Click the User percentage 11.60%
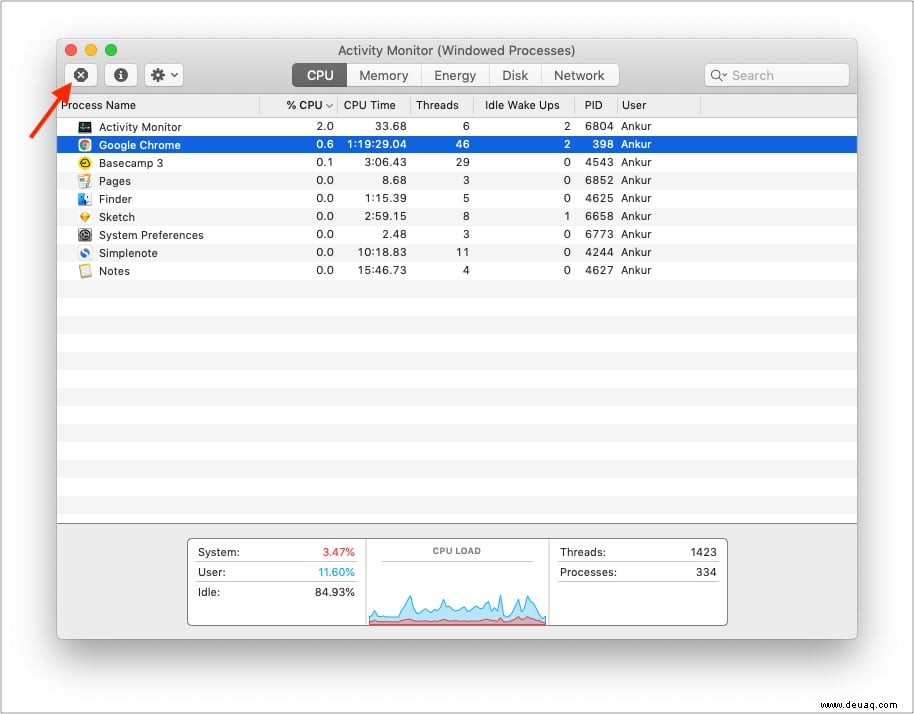Screen dimensions: 914x714 [336, 572]
